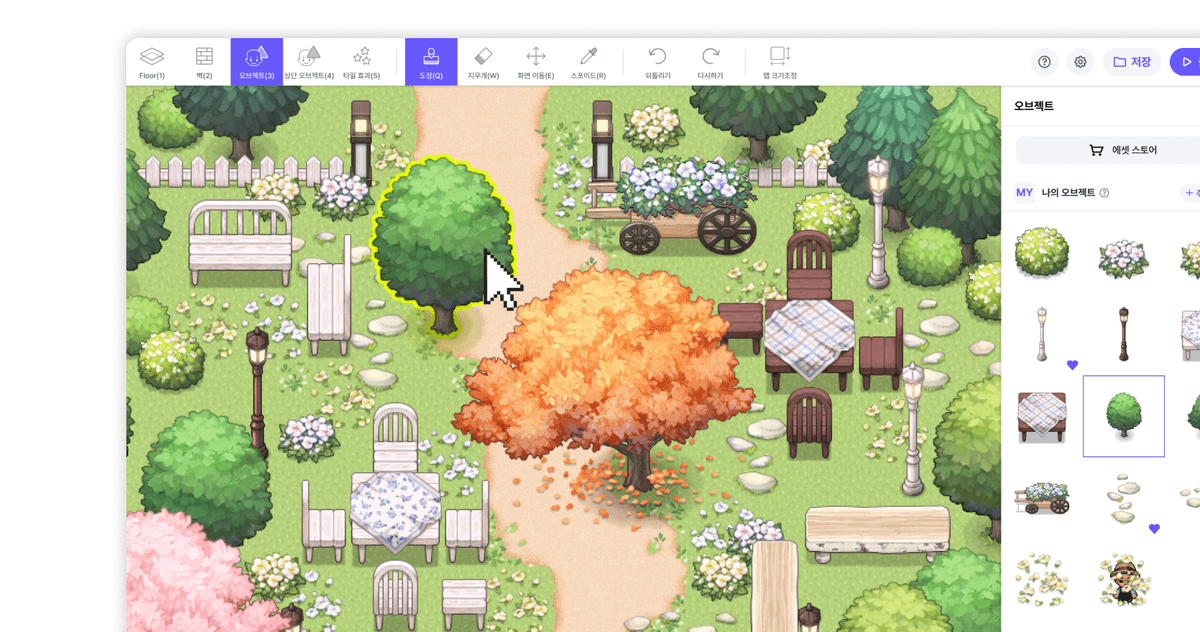This screenshot has width=1200, height=632.
Task: Select the flower cart object thumbnail
Action: coord(1042,496)
